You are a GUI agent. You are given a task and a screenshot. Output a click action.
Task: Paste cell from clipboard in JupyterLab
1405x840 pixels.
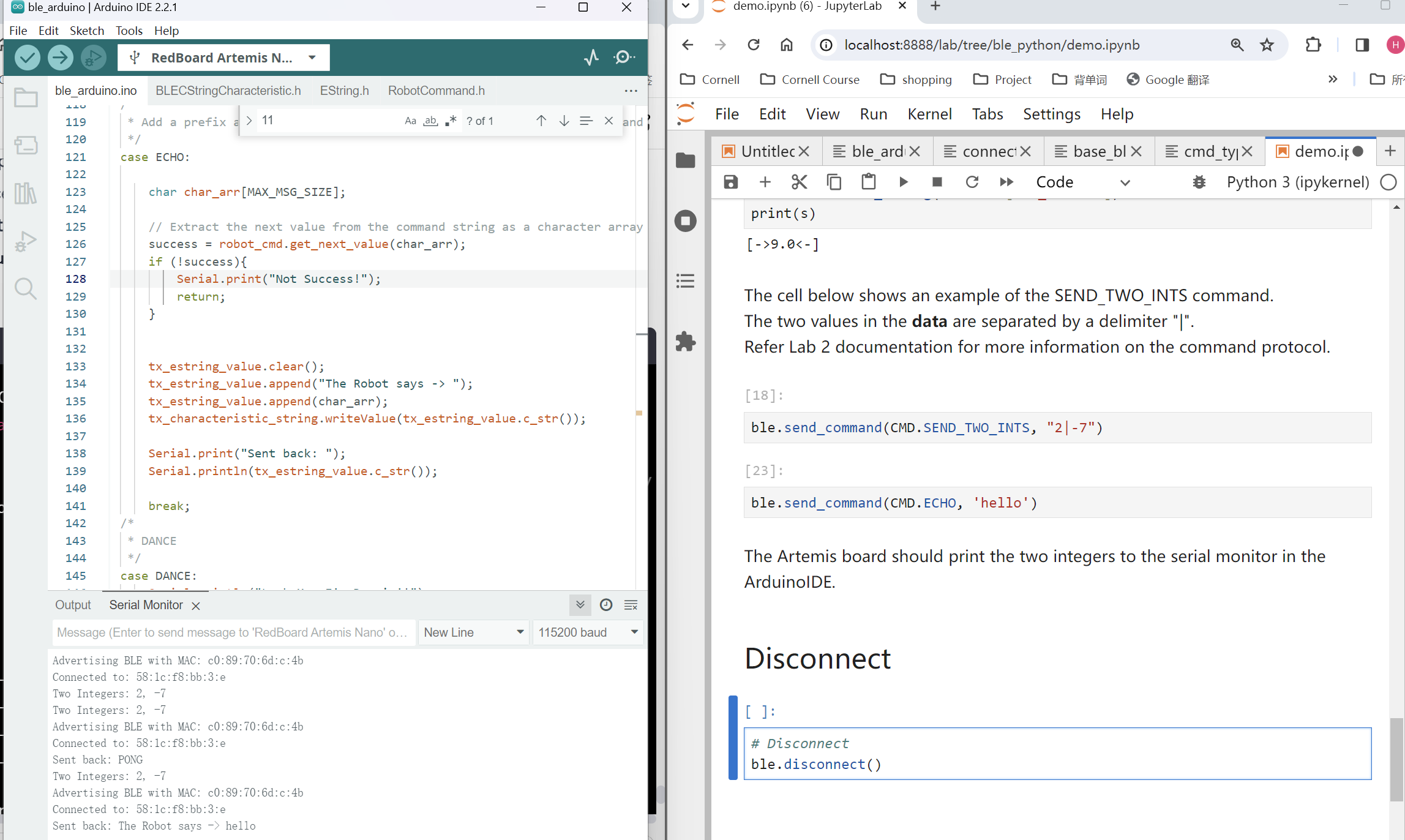point(869,182)
